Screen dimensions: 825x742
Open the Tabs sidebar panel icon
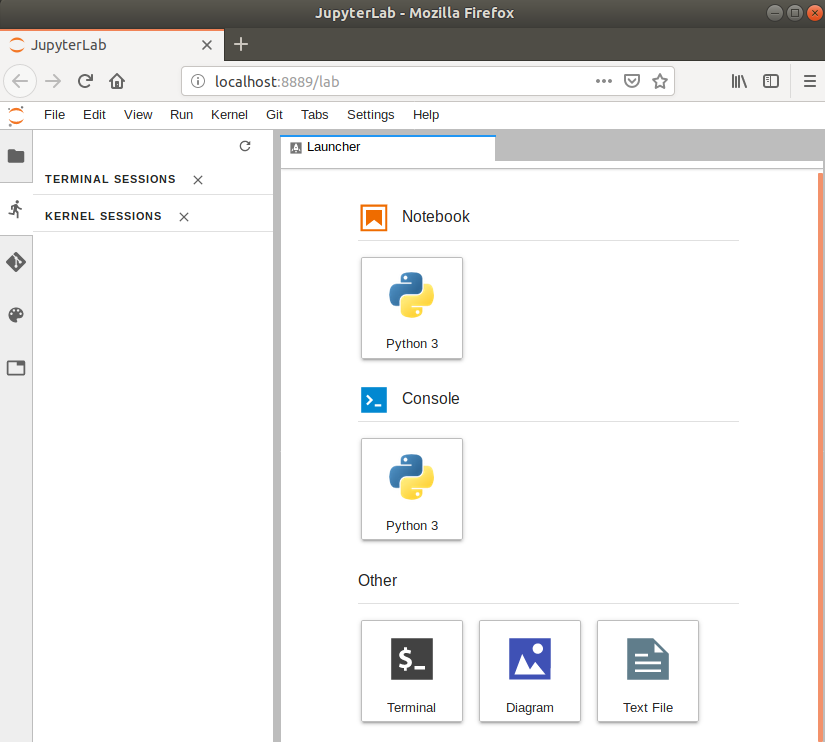pyautogui.click(x=16, y=368)
